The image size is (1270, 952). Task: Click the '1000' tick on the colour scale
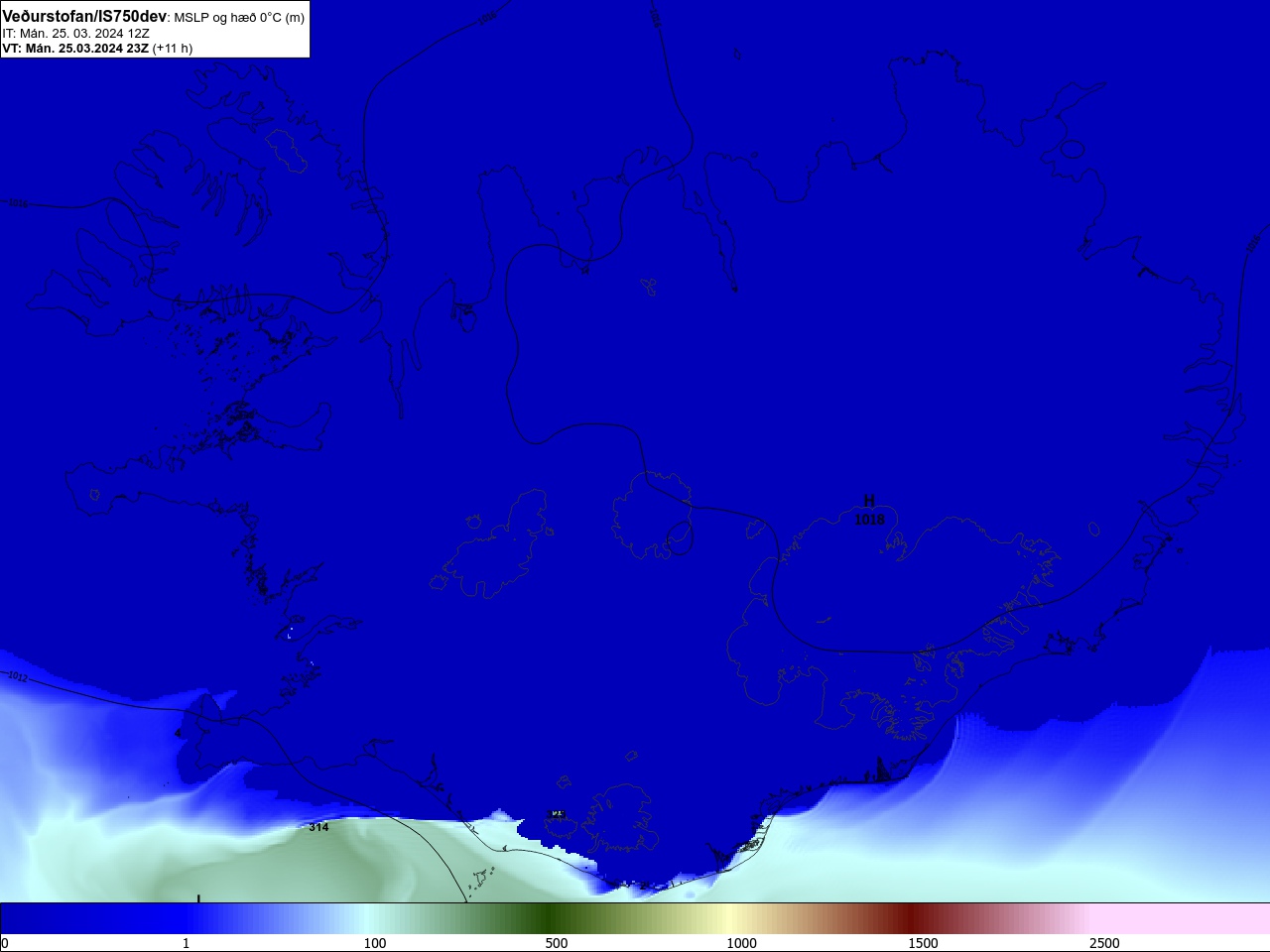[742, 943]
